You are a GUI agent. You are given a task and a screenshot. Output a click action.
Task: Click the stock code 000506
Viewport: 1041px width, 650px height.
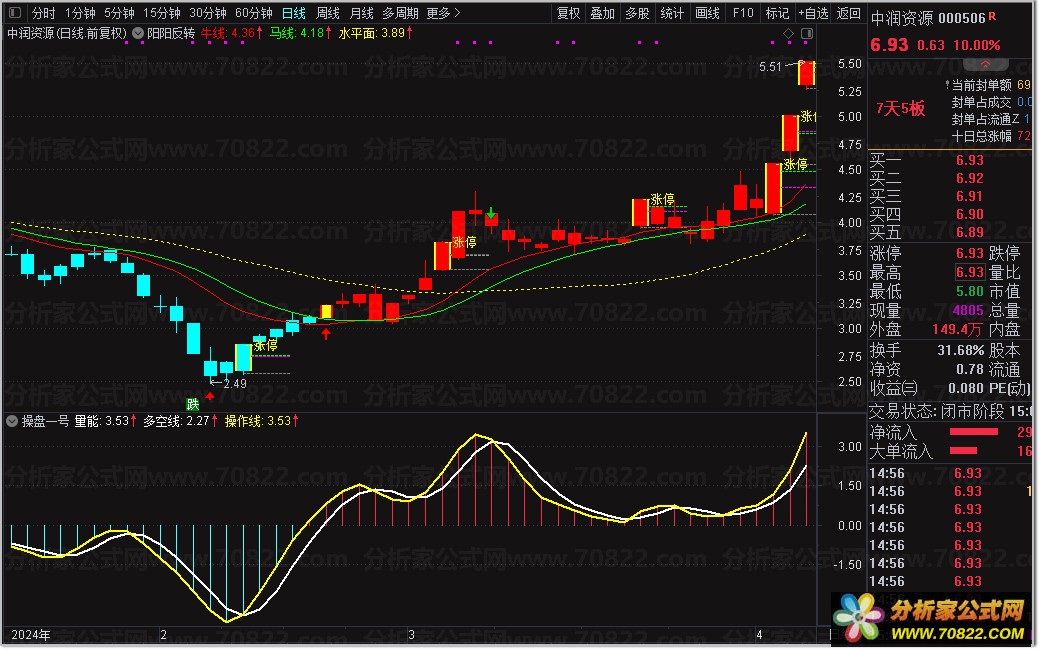pyautogui.click(x=962, y=19)
